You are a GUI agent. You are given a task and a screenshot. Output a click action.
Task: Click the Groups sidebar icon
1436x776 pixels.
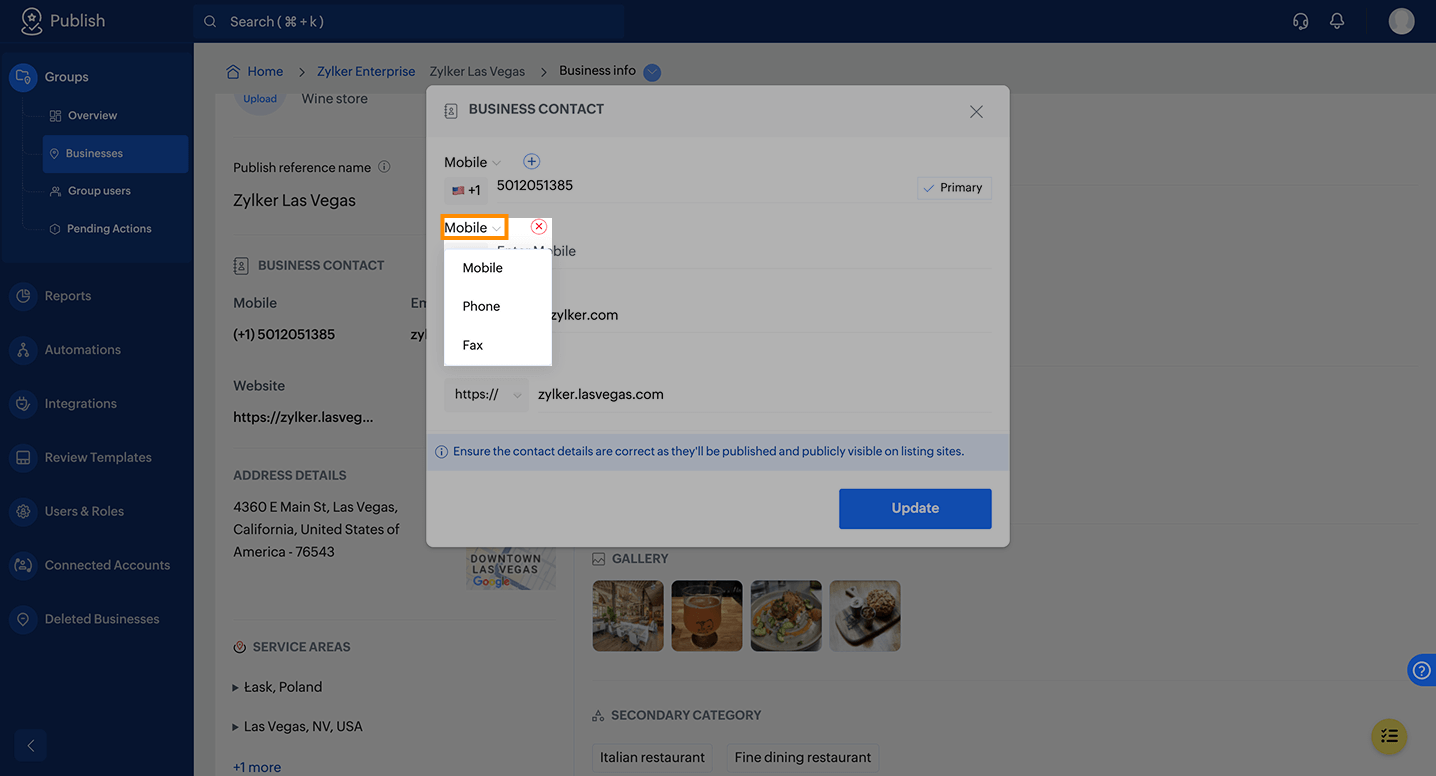coord(23,77)
